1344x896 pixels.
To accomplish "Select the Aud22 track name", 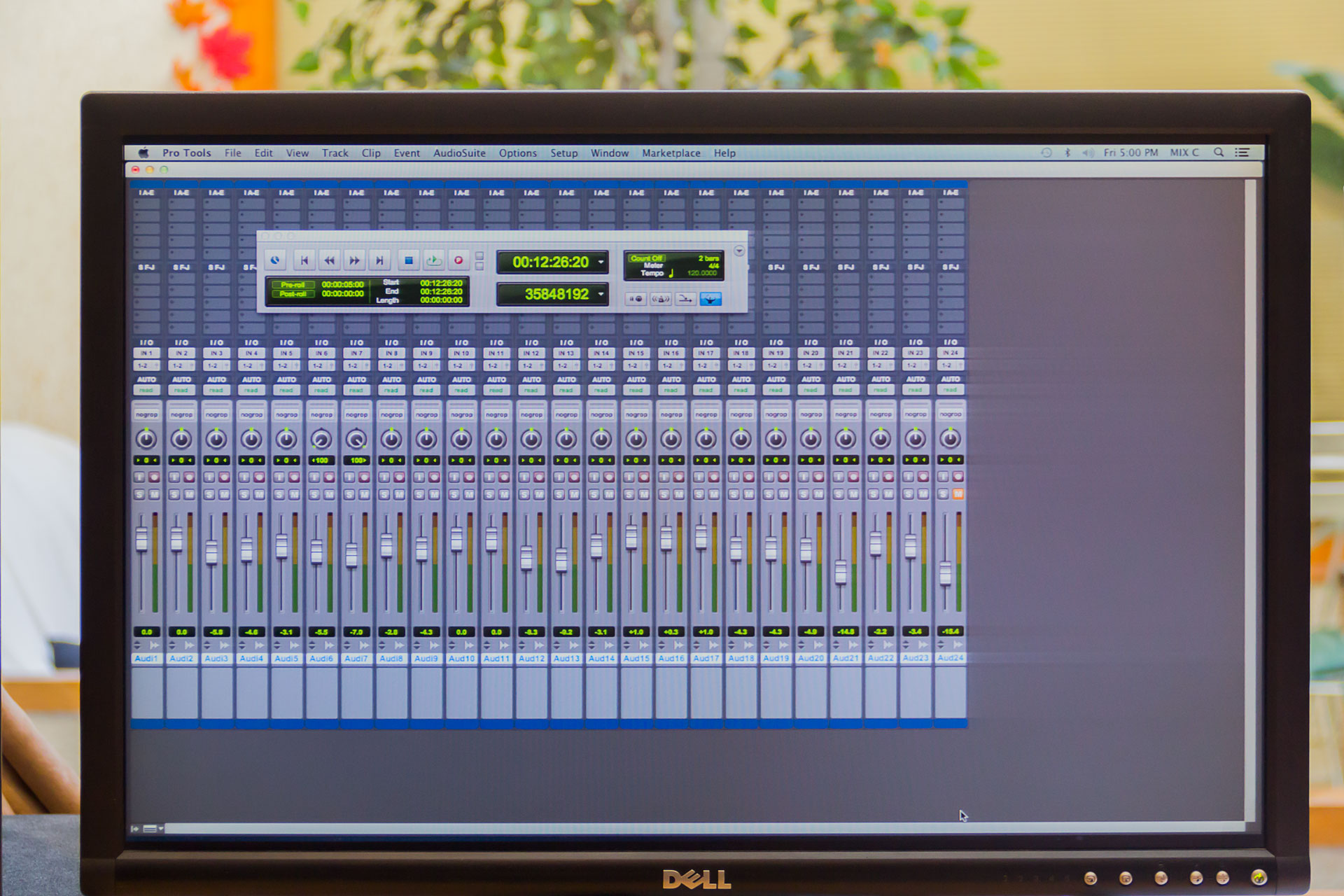I will (881, 659).
